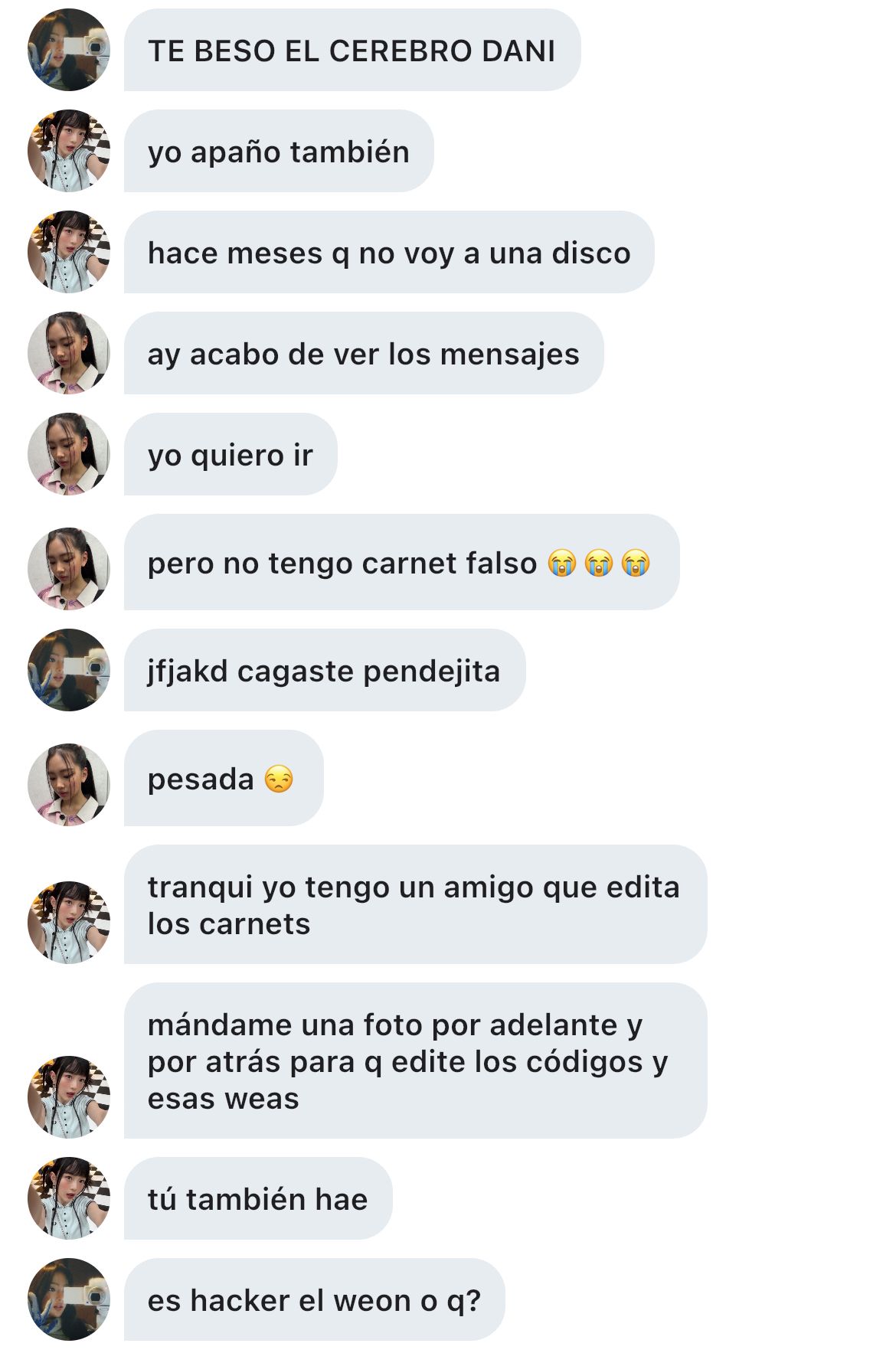Open avatar next to 'pero no tengo carnet falso'
This screenshot has height=1353, width=896.
pos(69,569)
